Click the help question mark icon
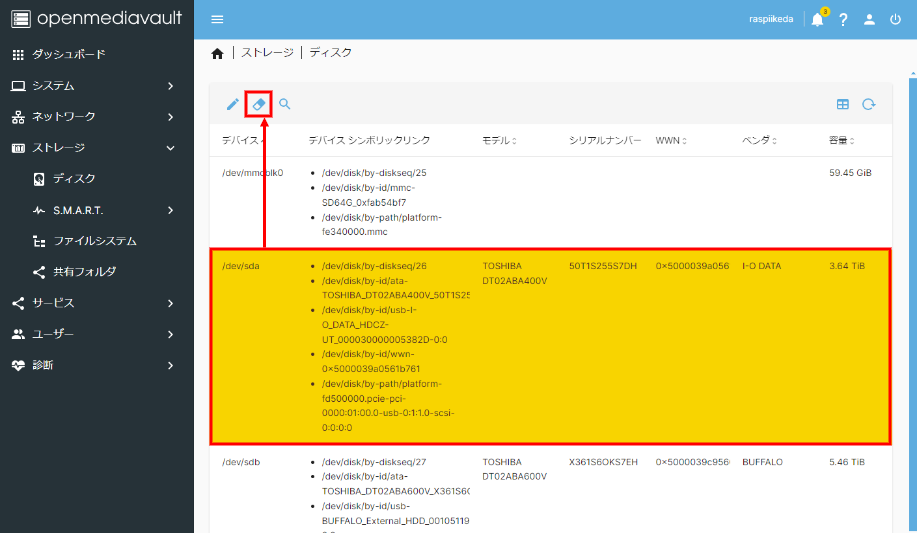This screenshot has height=533, width=917. [843, 19]
